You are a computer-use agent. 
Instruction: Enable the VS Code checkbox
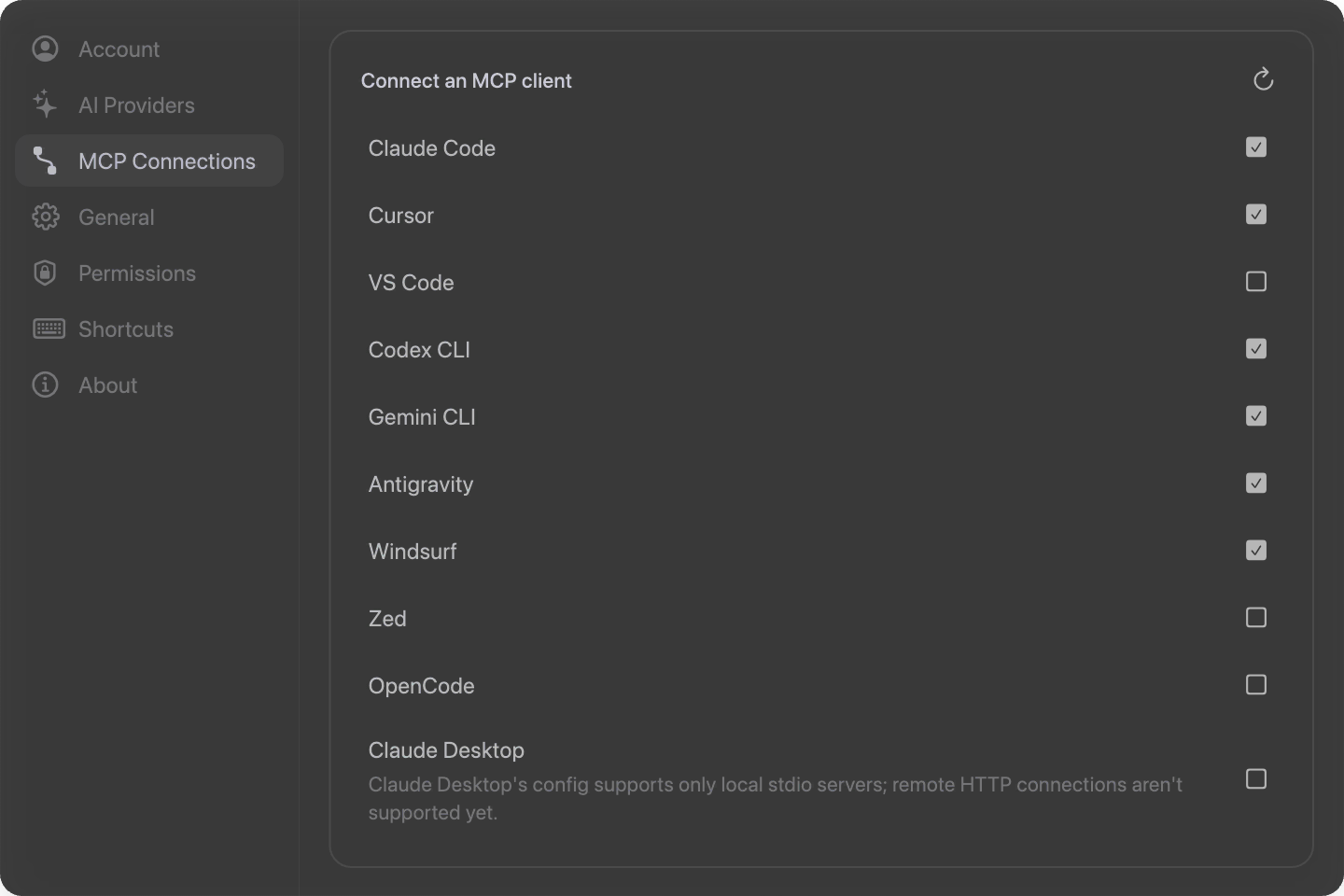pos(1256,282)
